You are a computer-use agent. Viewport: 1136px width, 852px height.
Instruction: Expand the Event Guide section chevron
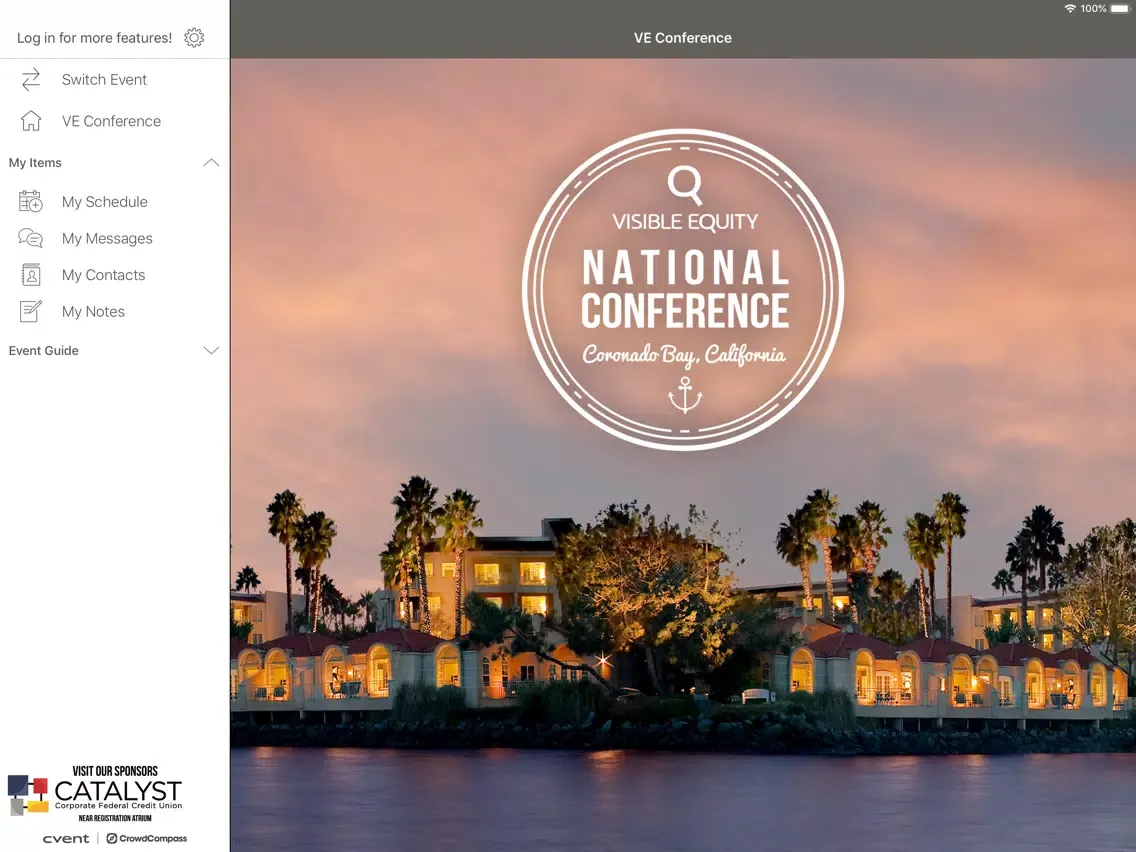(x=211, y=351)
